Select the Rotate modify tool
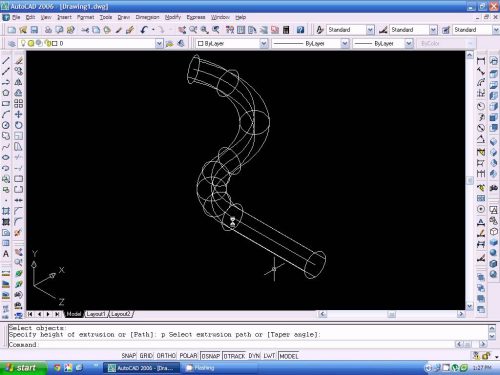This screenshot has height=375, width=500. tap(18, 125)
